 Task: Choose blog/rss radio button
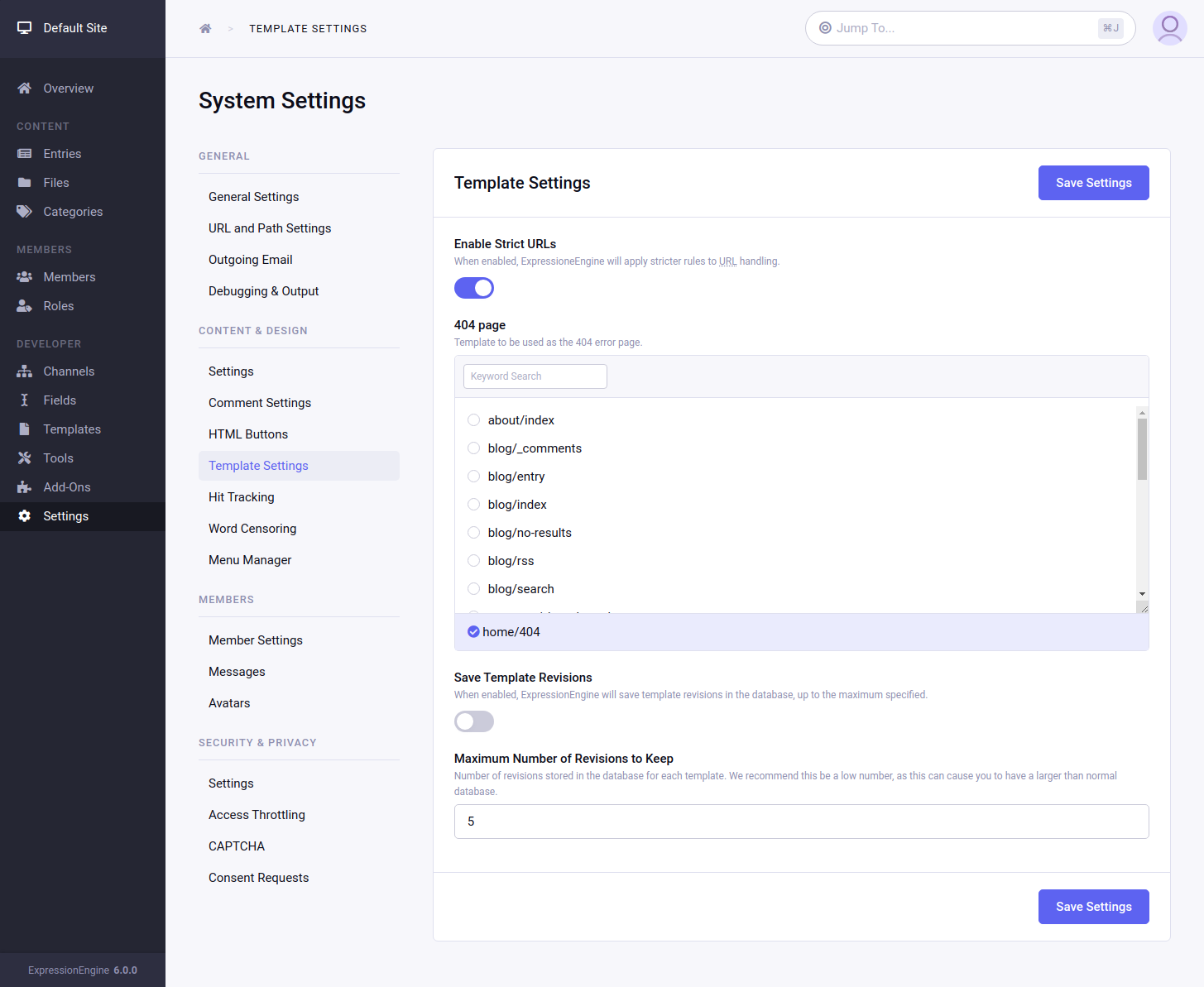click(x=474, y=561)
